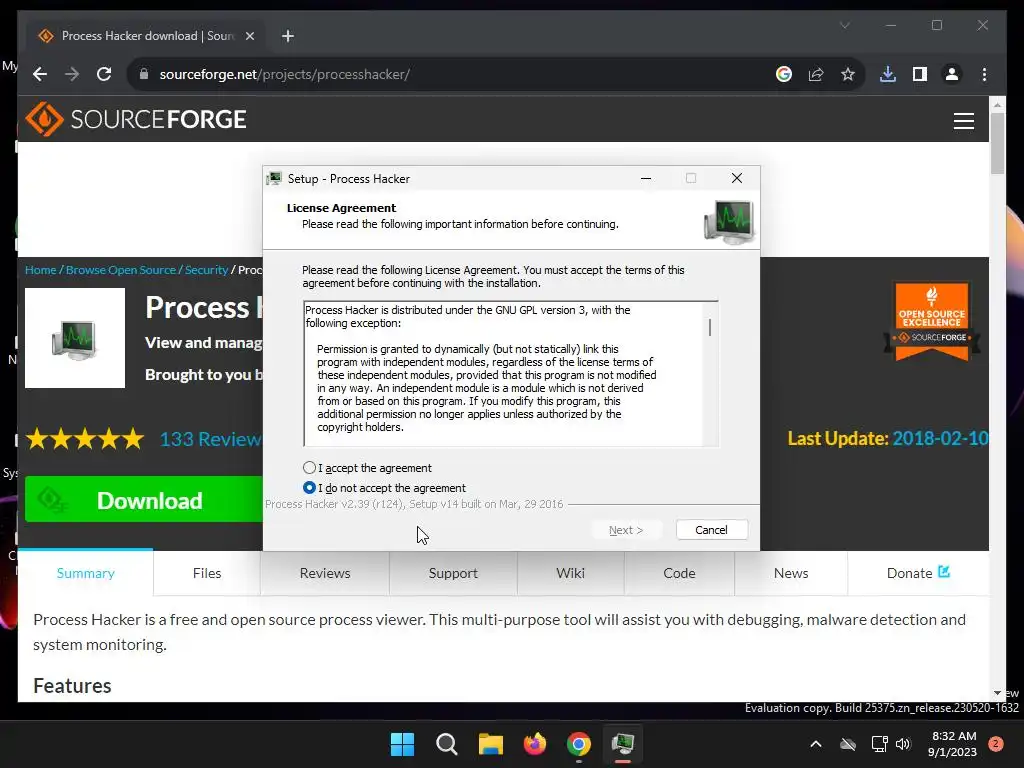This screenshot has width=1024, height=768.
Task: Close the Process Hacker download tab
Action: 249,36
